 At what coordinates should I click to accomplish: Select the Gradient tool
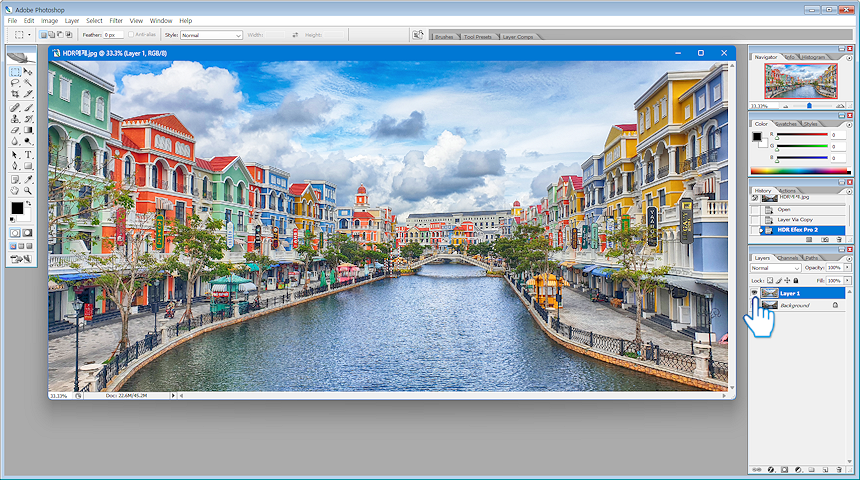click(x=28, y=130)
